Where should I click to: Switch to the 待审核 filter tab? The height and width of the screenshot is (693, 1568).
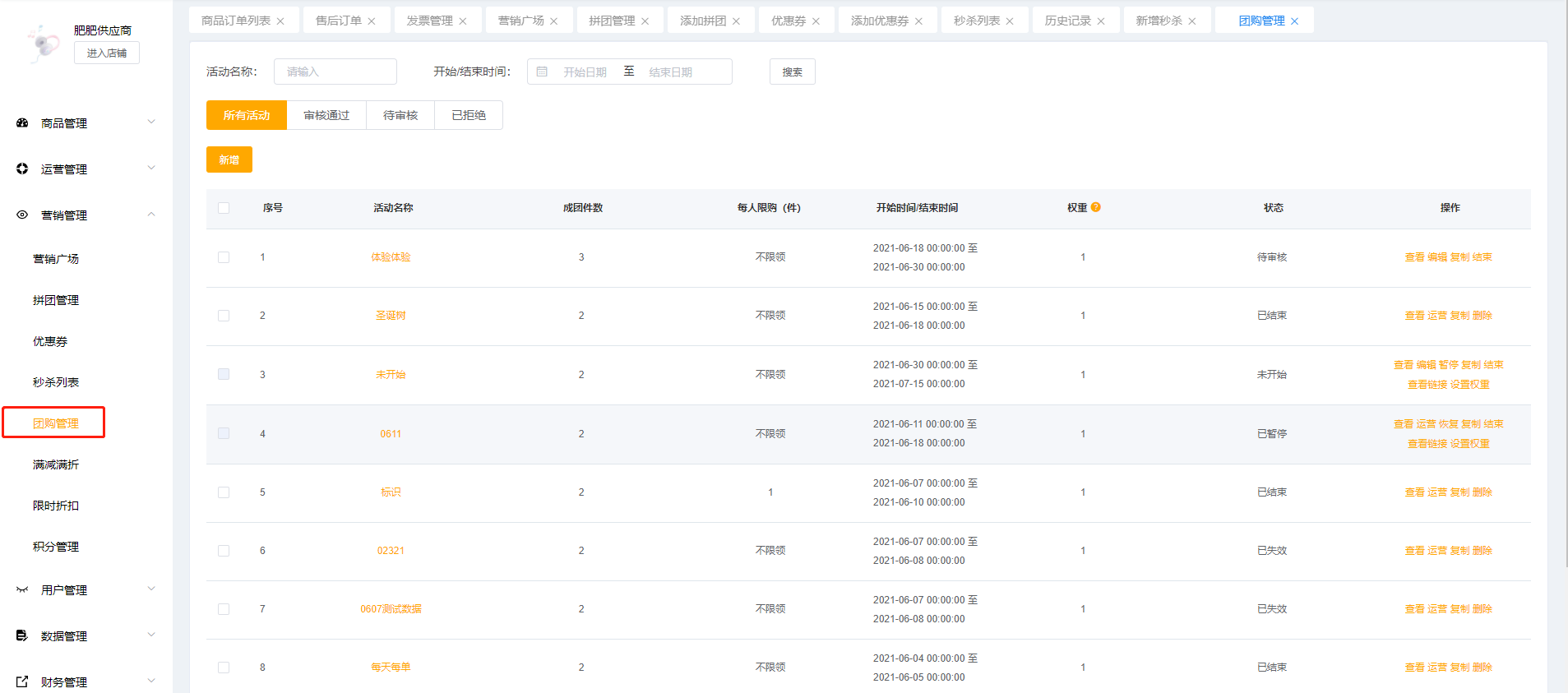click(400, 115)
